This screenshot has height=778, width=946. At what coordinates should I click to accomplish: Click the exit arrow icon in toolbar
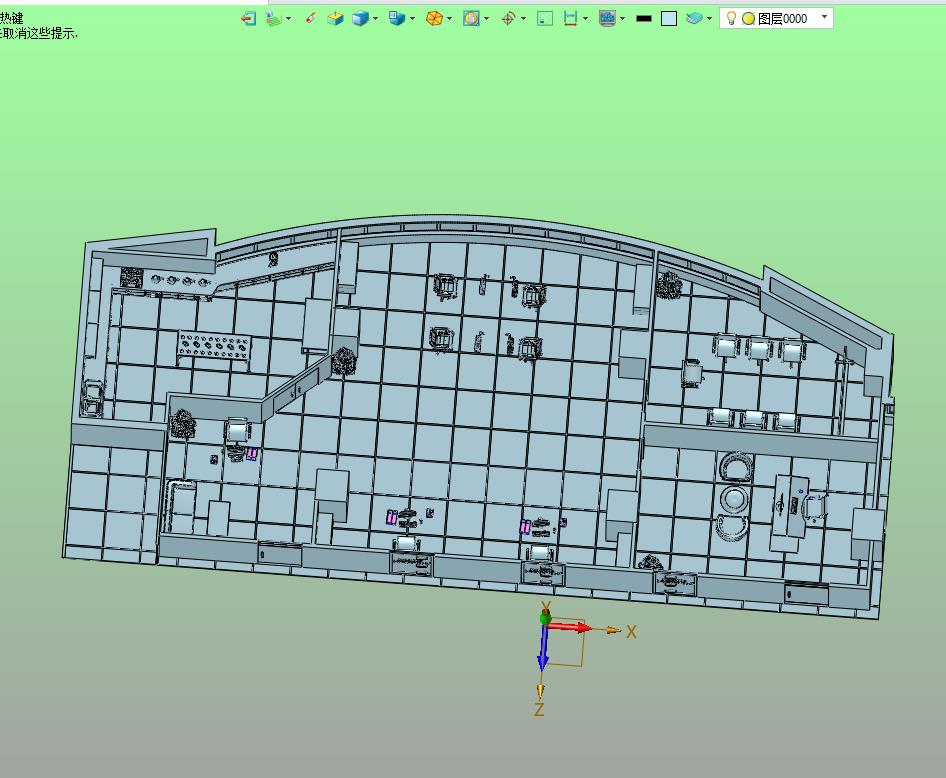(x=249, y=18)
